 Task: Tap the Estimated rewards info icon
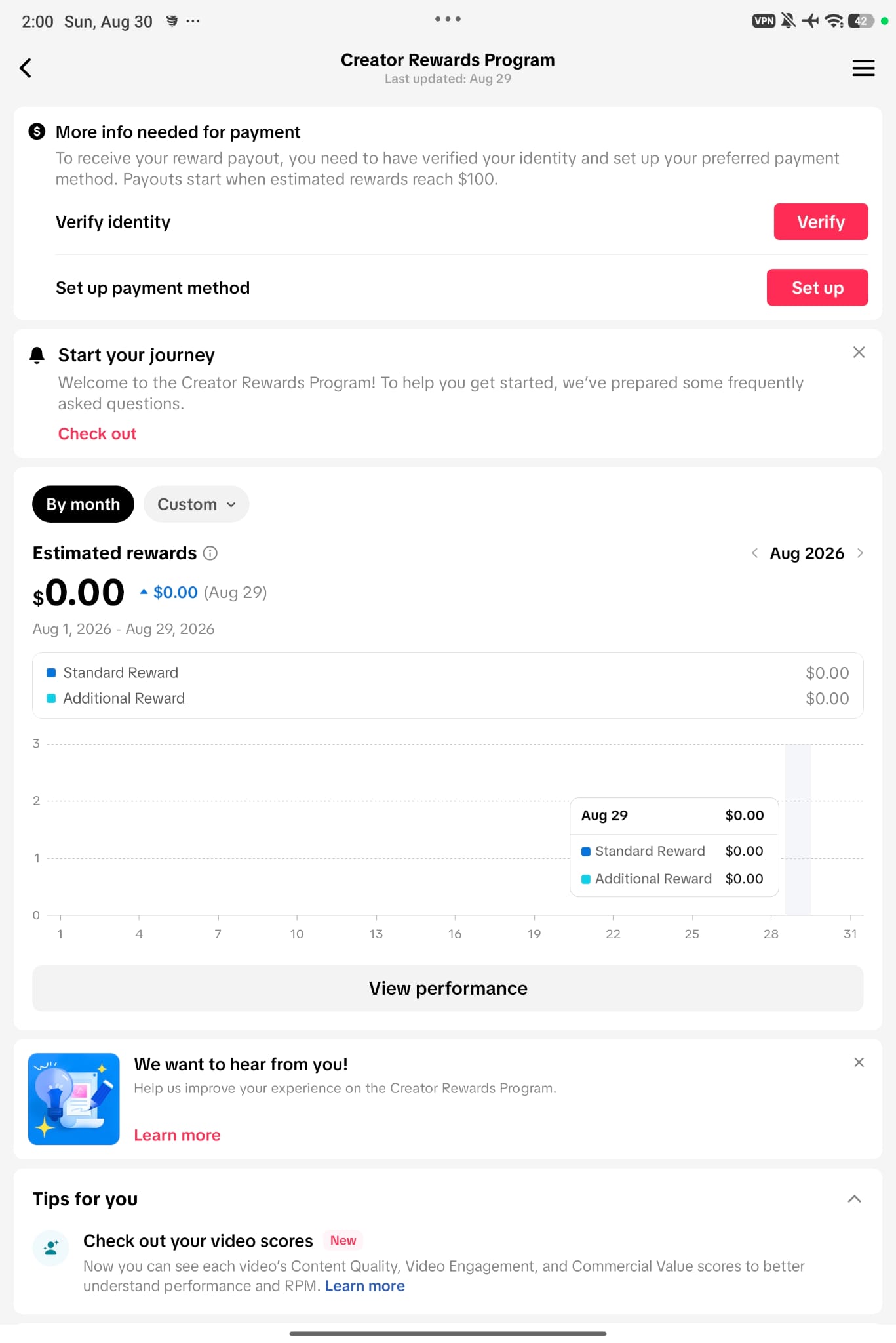click(210, 553)
